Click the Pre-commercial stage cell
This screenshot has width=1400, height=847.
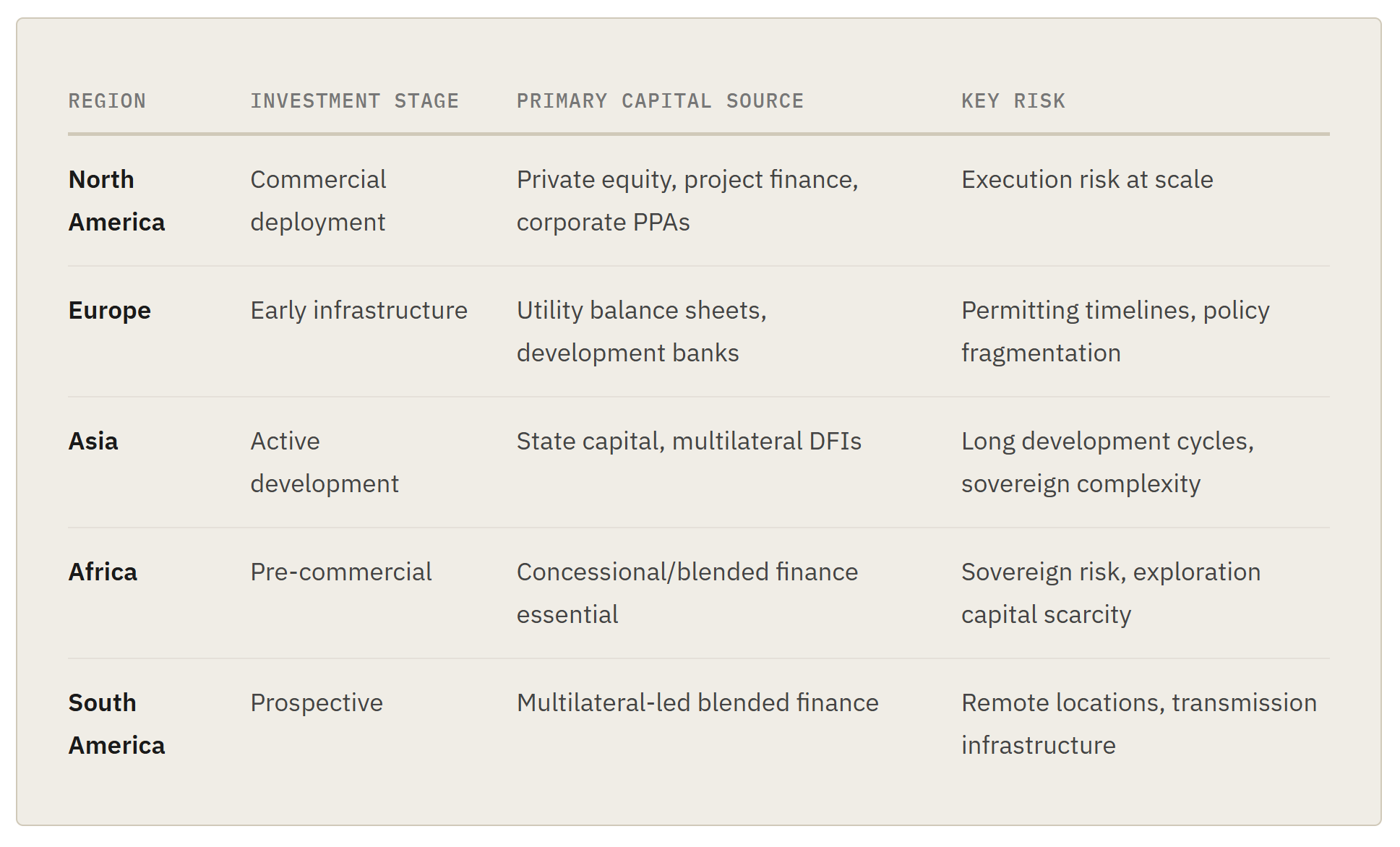340,572
